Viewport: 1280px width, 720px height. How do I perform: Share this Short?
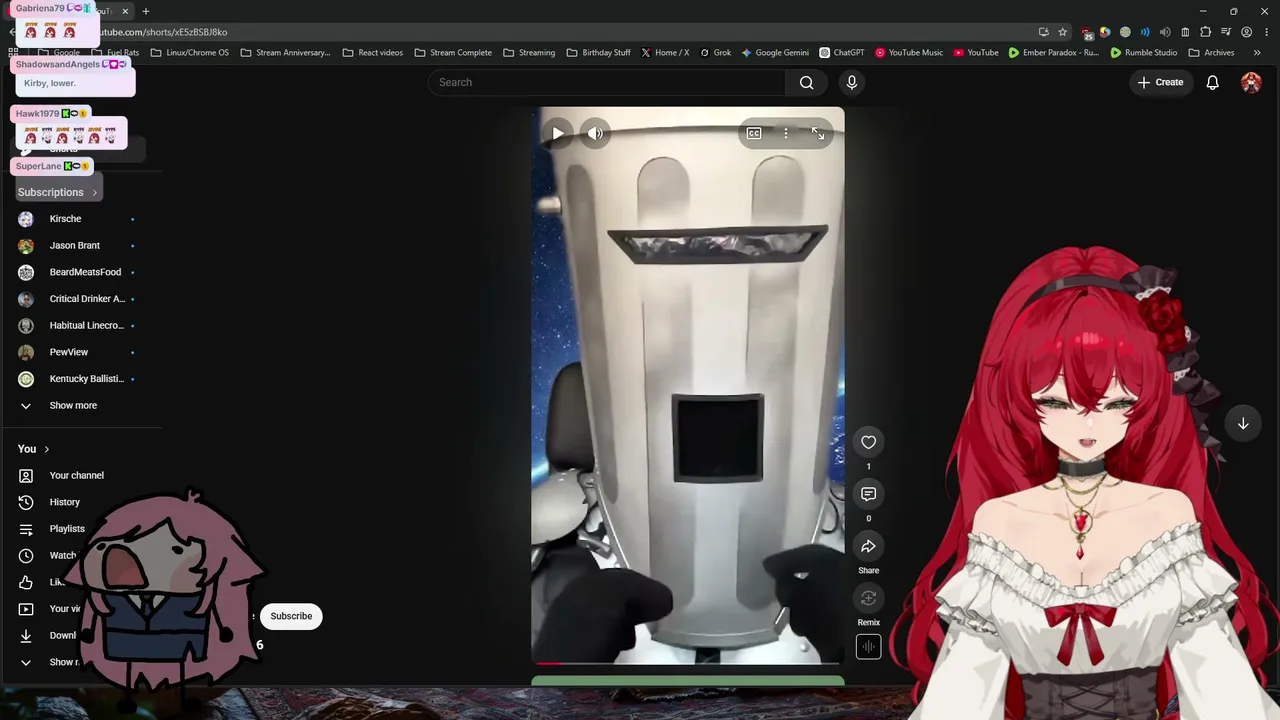coord(868,546)
